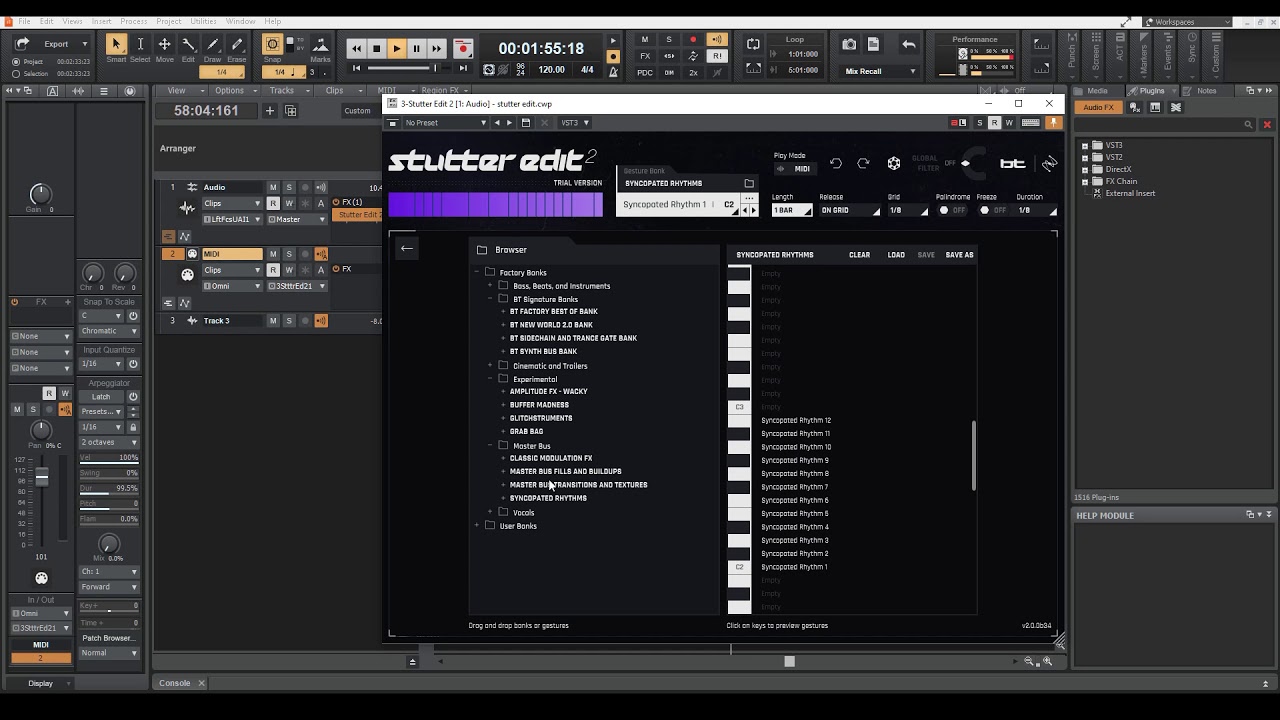Open the File menu
The width and height of the screenshot is (1280, 720).
click(x=24, y=21)
